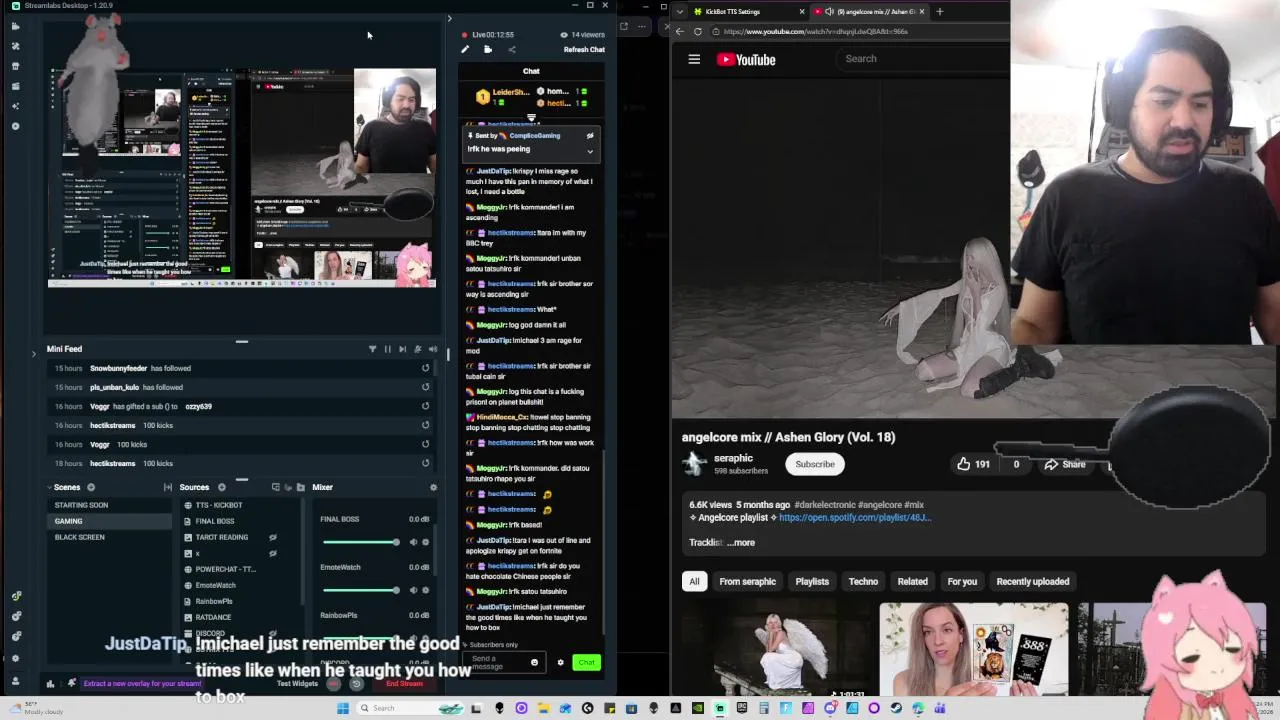Expand the pinned chat message chevron
The height and width of the screenshot is (720, 1280).
point(590,152)
